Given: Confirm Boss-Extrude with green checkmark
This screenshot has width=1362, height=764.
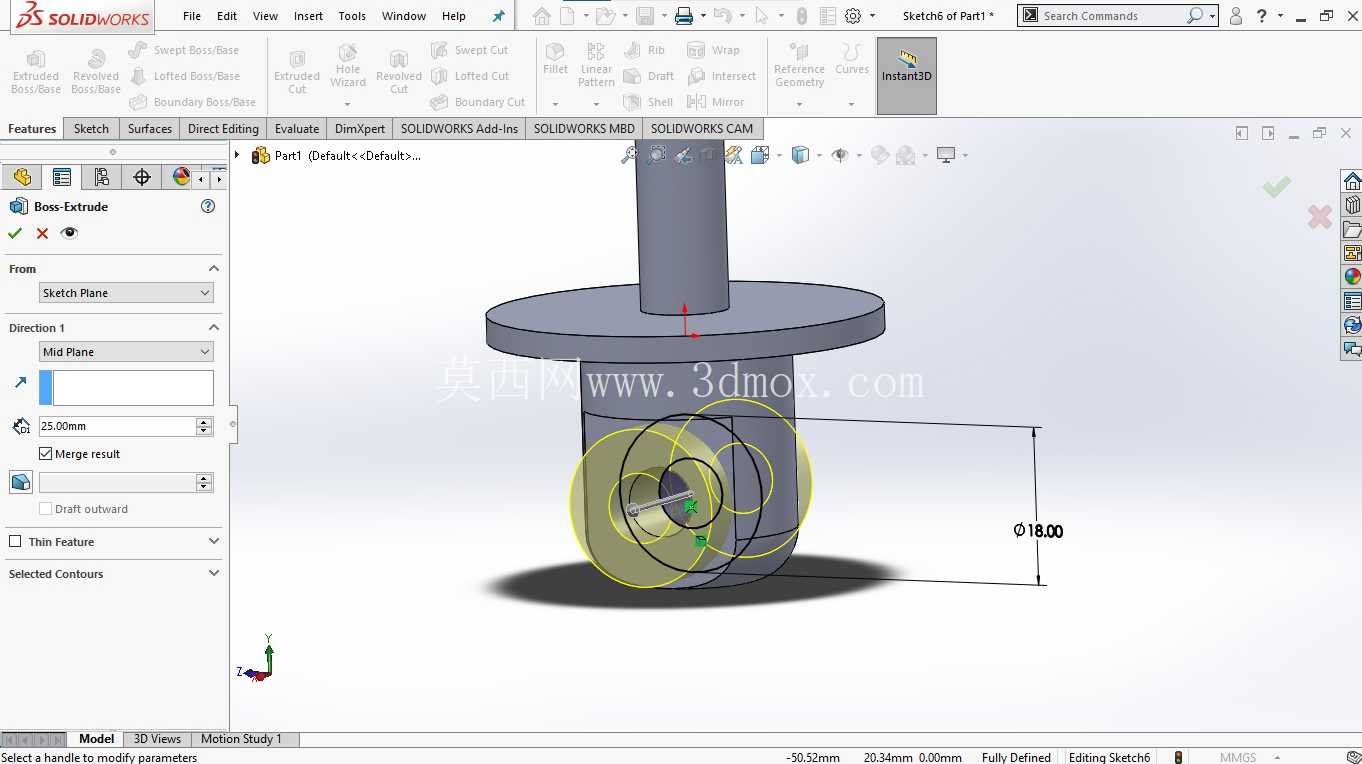Looking at the screenshot, I should [15, 233].
